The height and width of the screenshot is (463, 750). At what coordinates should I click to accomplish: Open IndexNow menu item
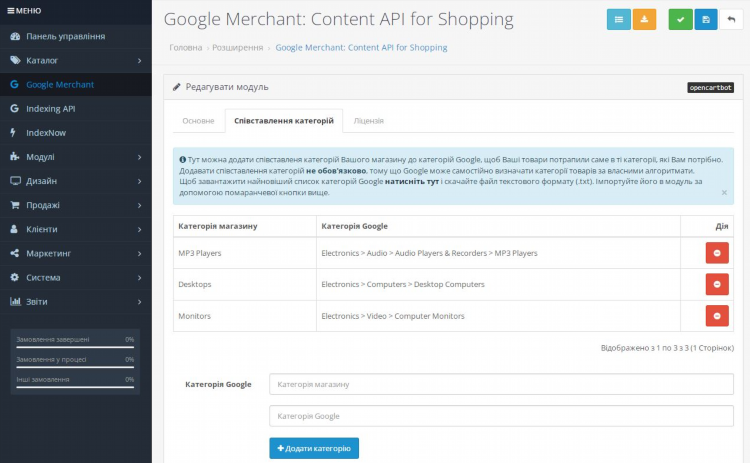pyautogui.click(x=76, y=132)
